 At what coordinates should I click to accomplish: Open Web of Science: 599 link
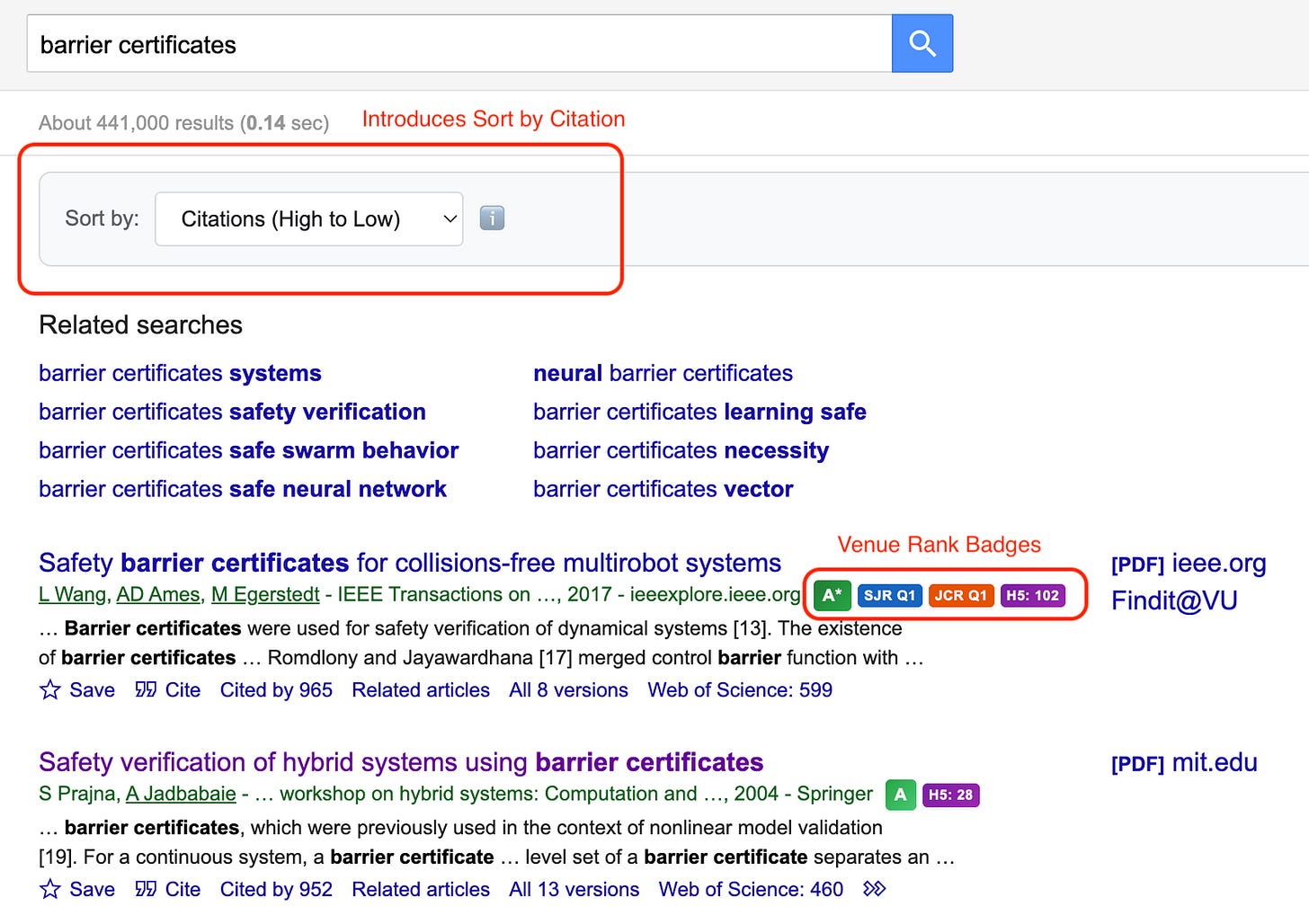[x=740, y=689]
